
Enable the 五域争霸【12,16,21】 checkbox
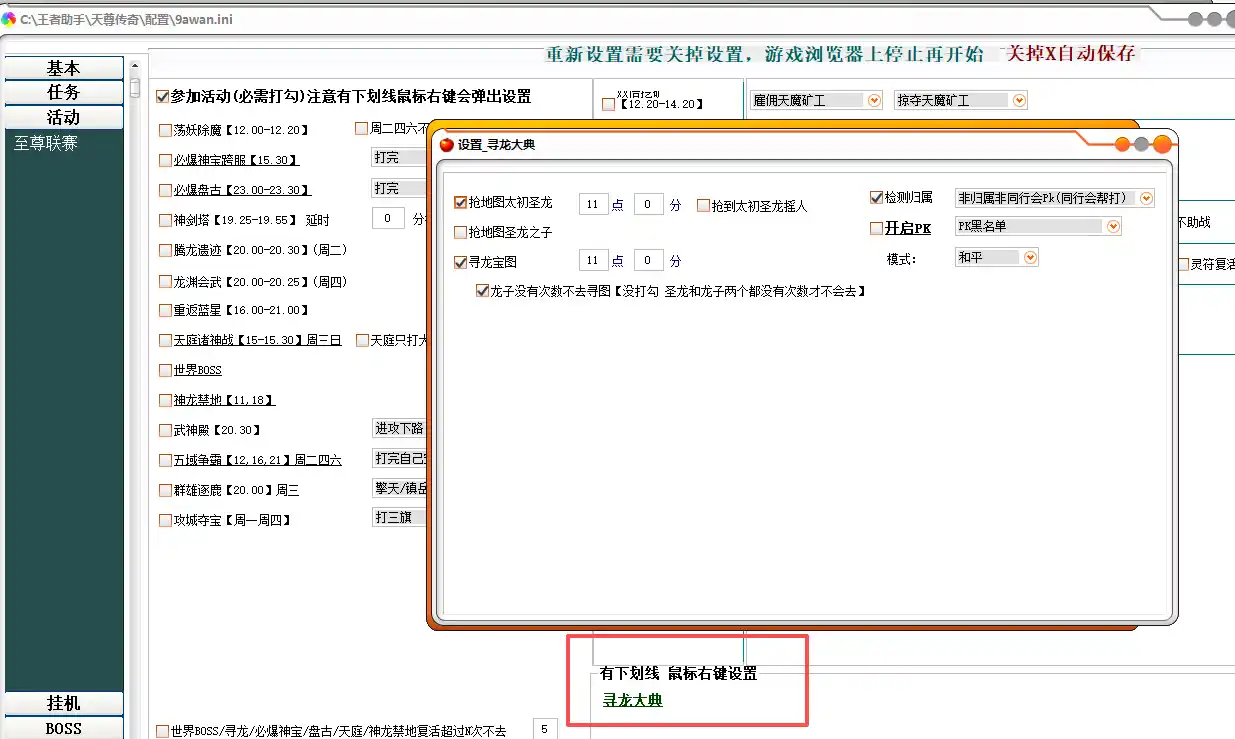click(165, 460)
